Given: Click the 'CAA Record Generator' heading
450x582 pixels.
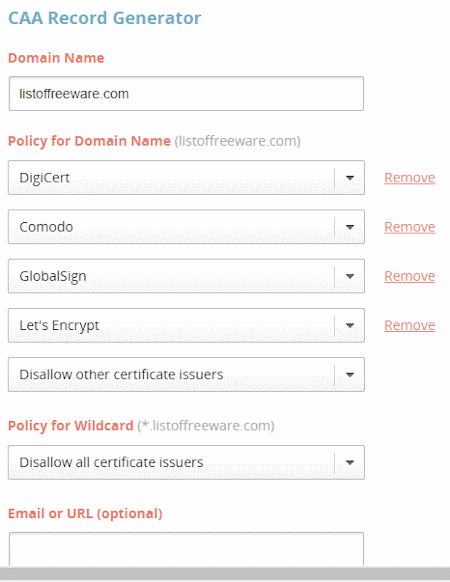Looking at the screenshot, I should click(x=105, y=18).
